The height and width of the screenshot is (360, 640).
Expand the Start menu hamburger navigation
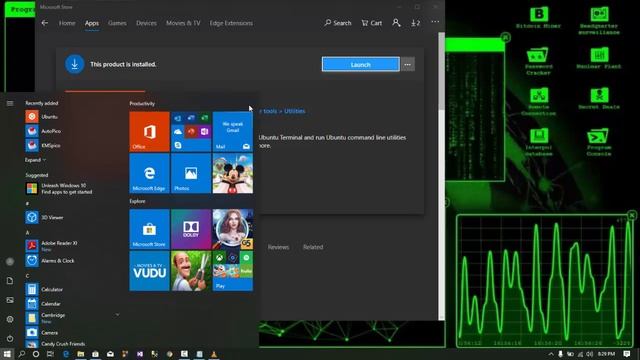coord(10,104)
